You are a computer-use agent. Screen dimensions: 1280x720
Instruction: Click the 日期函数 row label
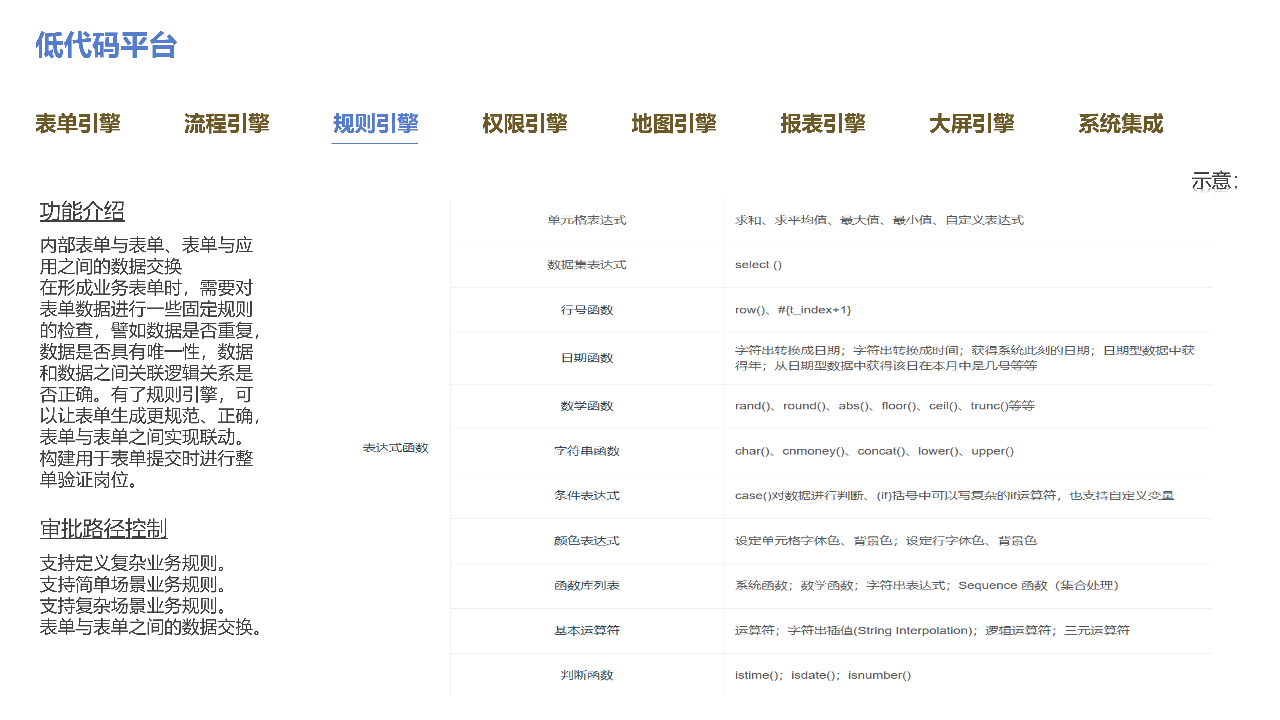point(587,358)
